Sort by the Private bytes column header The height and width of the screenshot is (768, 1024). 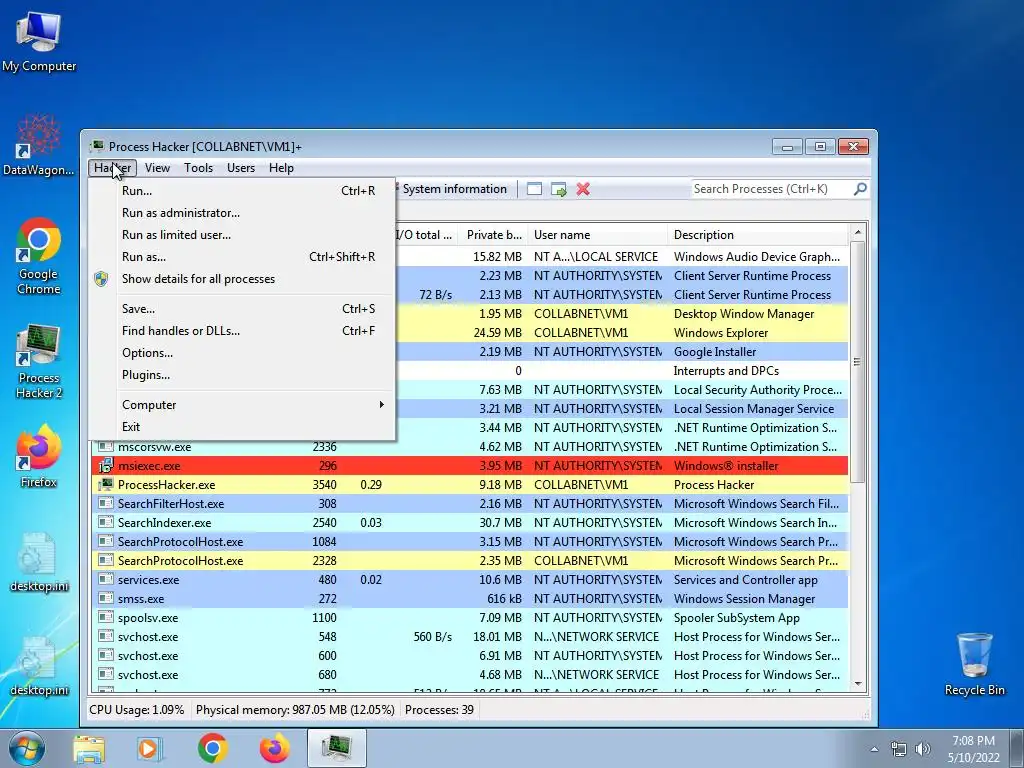point(494,235)
